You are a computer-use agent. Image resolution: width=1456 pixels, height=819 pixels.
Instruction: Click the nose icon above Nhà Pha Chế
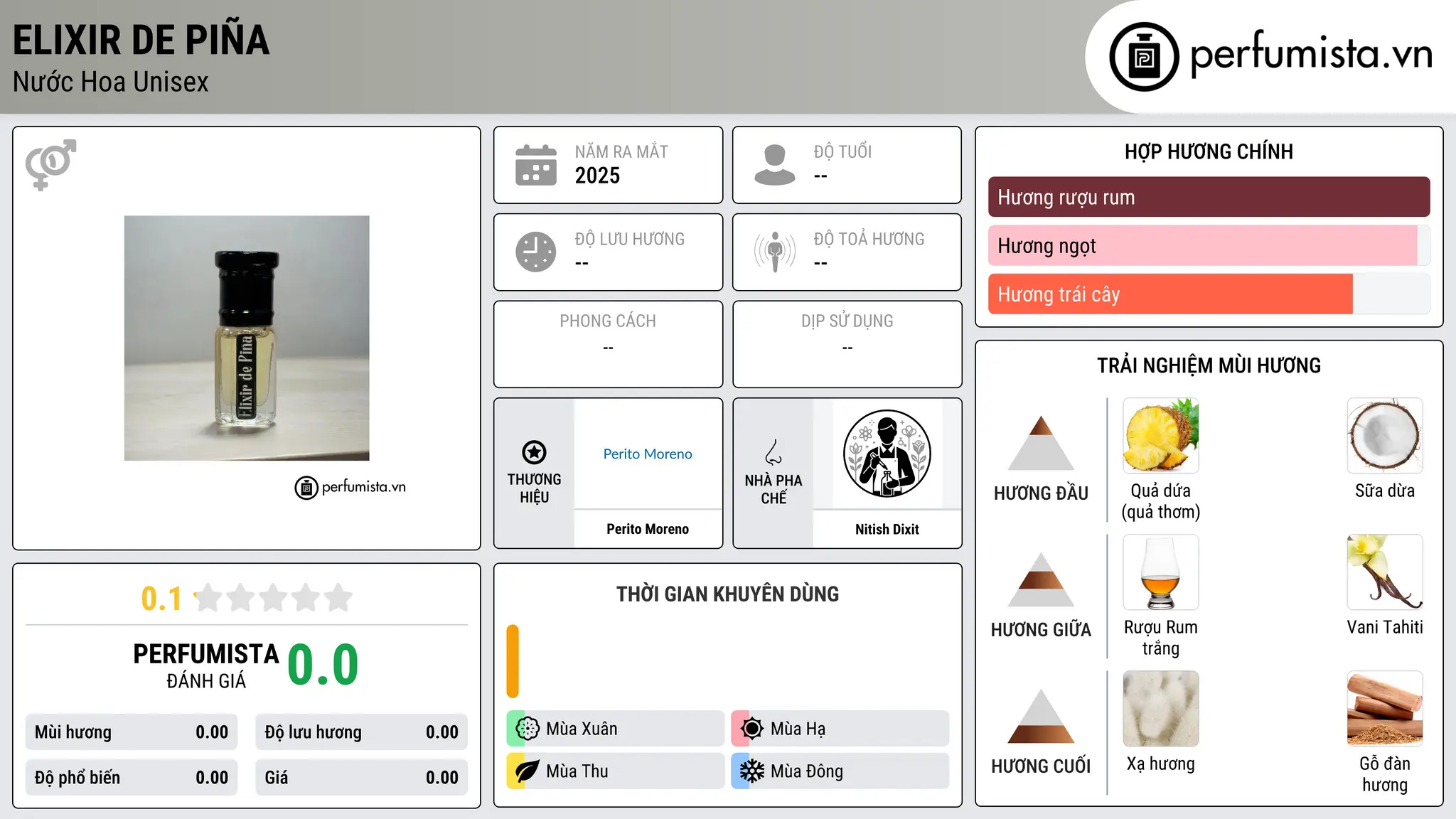tap(773, 452)
